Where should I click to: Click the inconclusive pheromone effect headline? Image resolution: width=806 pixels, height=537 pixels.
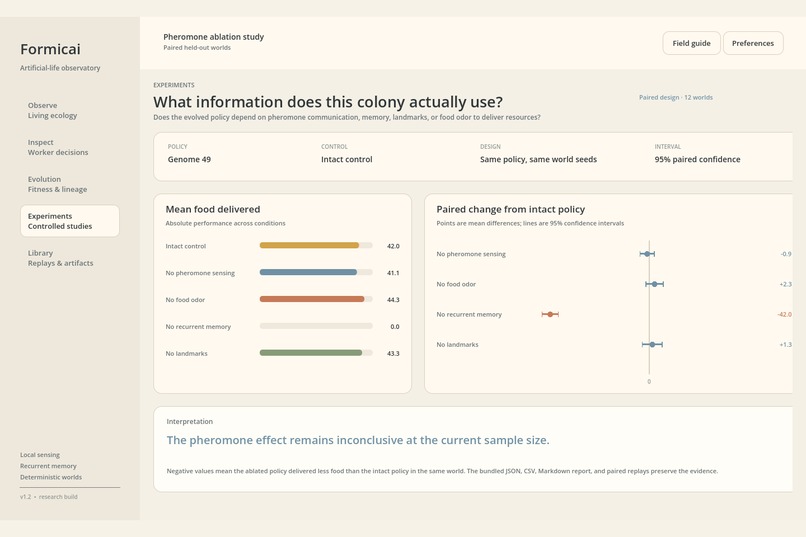(x=358, y=440)
